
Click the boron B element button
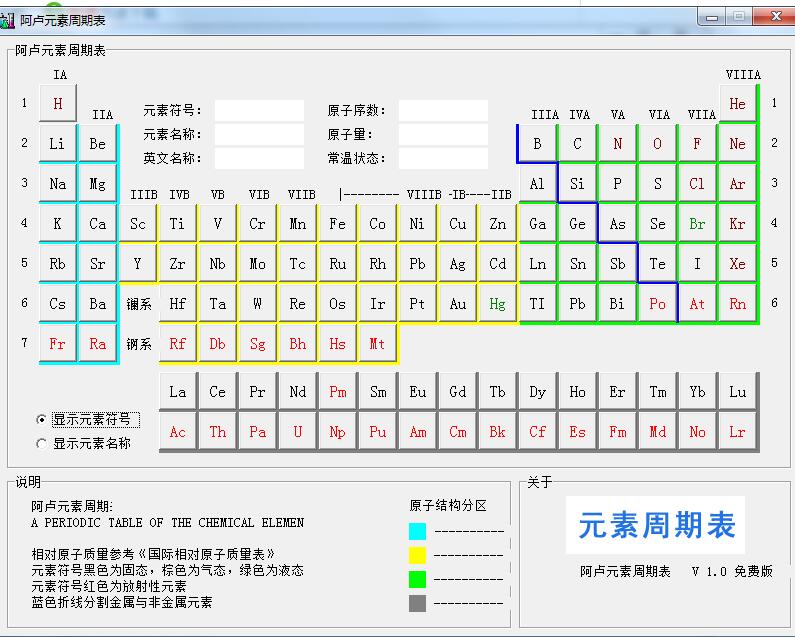[537, 144]
